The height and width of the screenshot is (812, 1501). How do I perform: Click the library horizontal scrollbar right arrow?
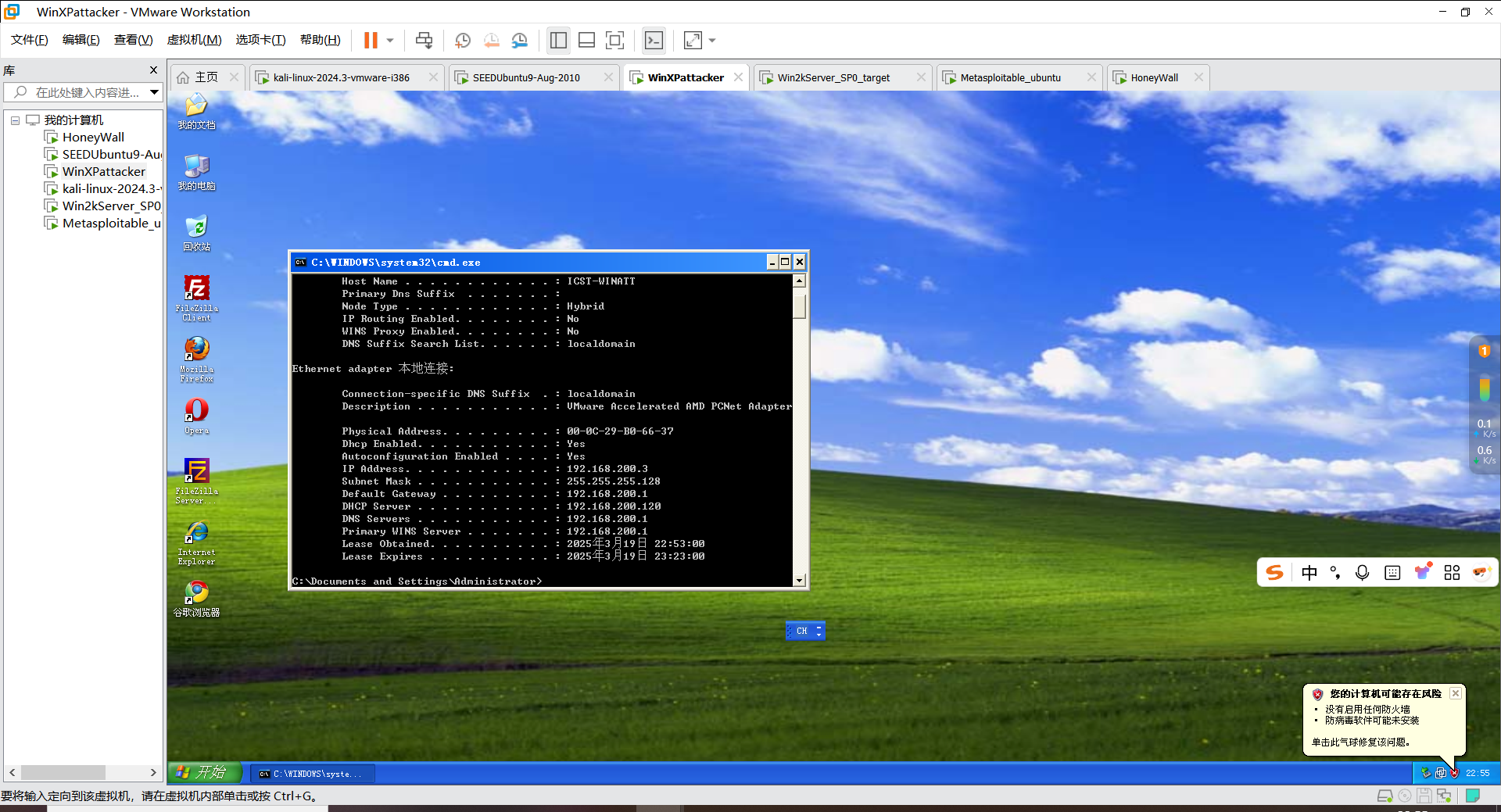153,772
